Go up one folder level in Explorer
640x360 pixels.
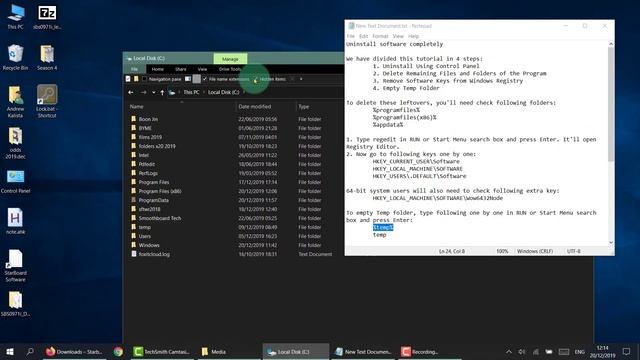pos(162,93)
